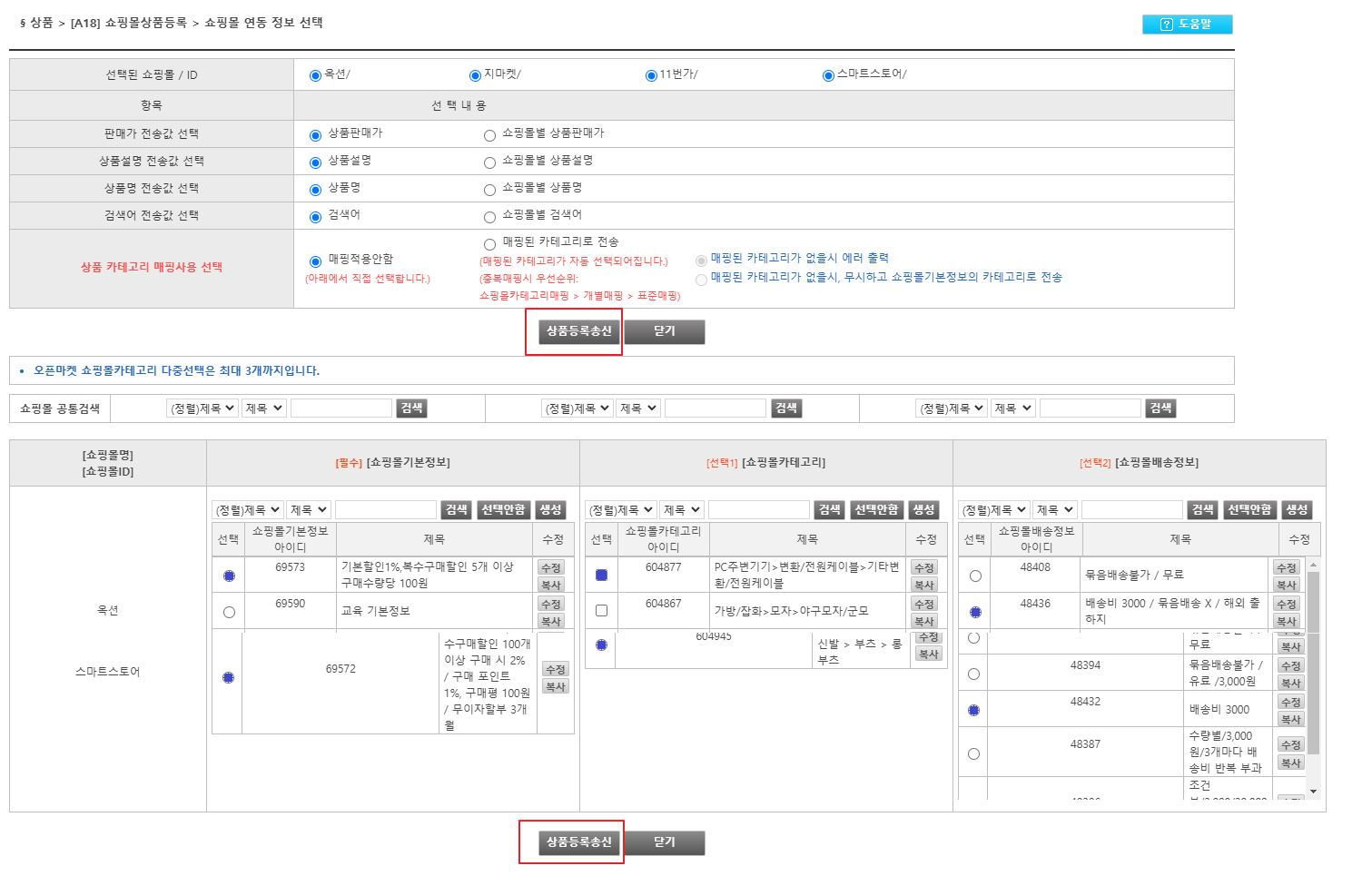This screenshot has height=876, width=1372.
Task: Select the 11번가 shopping mall radio
Action: coord(651,75)
